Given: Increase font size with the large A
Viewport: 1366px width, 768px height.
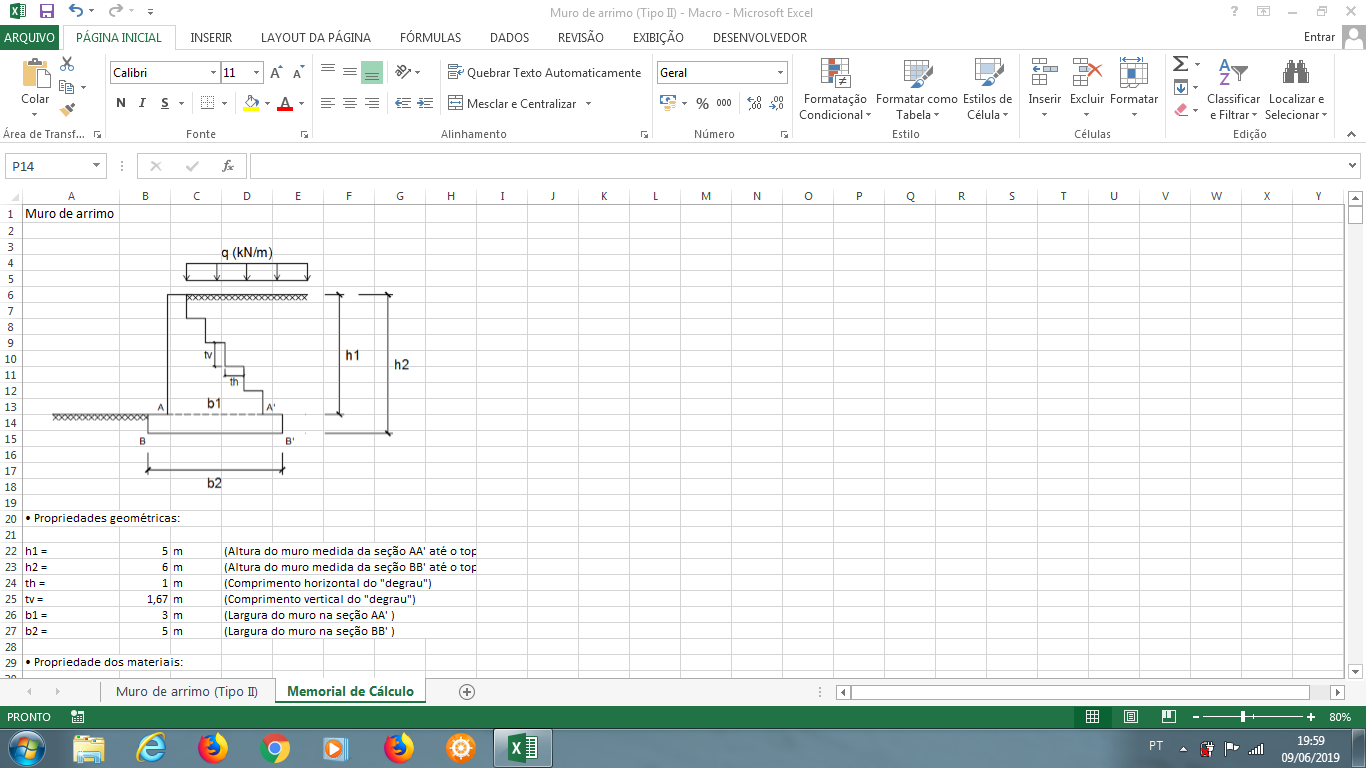Looking at the screenshot, I should point(277,73).
